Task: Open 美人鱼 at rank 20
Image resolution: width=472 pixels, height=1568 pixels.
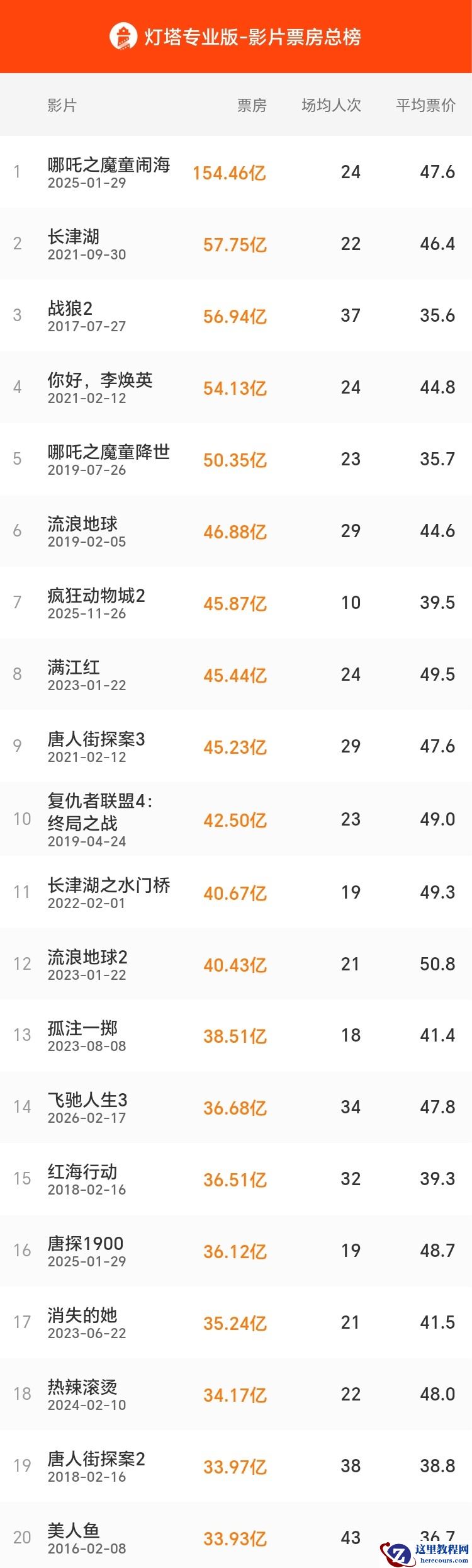Action: point(69,1532)
